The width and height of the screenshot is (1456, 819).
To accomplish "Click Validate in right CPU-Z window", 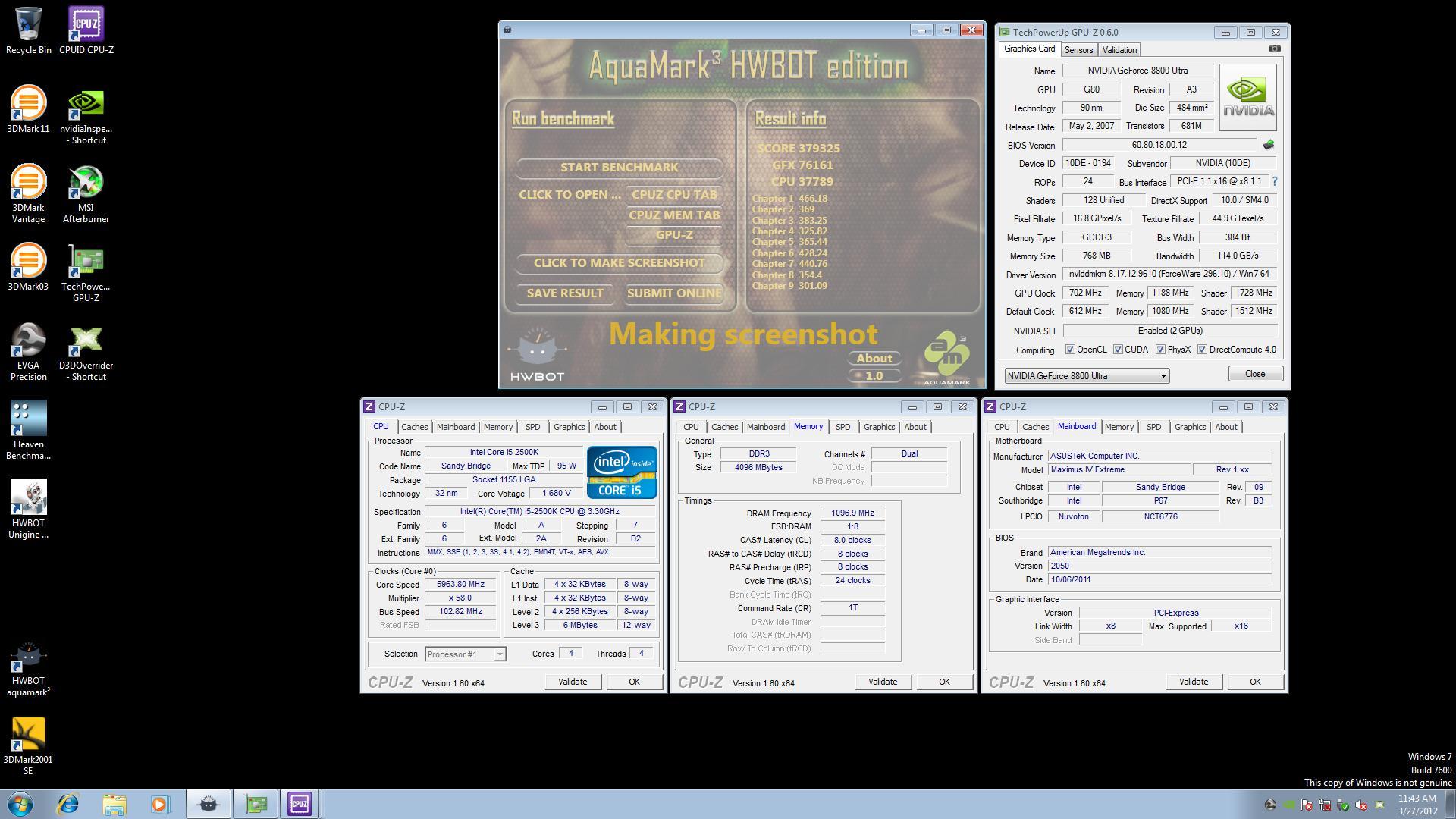I will [1194, 682].
